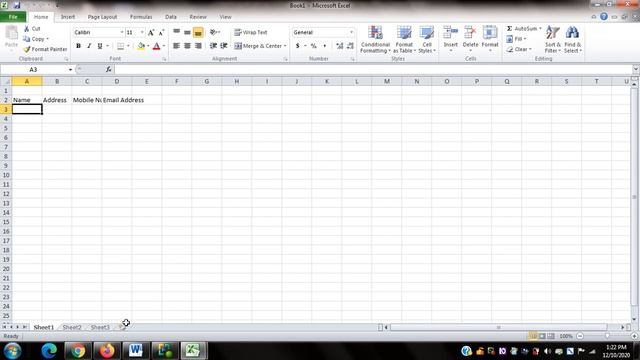Toggle bottom align highlighted button

pos(198,32)
